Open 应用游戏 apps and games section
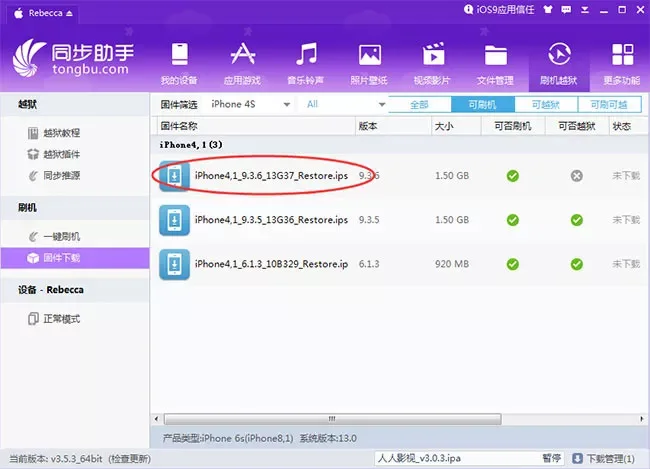 tap(243, 63)
